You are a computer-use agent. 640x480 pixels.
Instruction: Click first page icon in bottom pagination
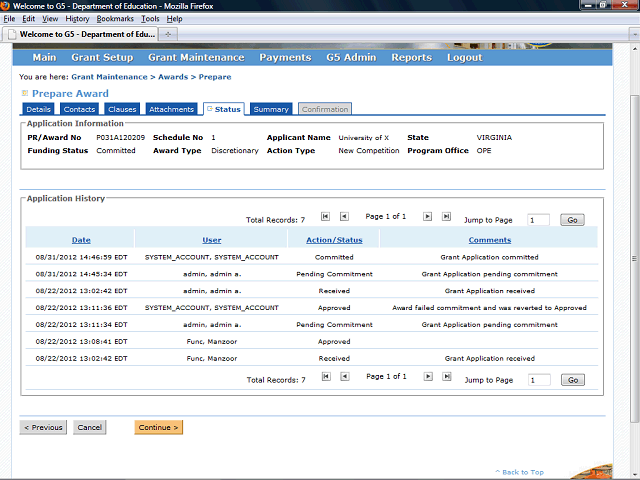tap(325, 377)
